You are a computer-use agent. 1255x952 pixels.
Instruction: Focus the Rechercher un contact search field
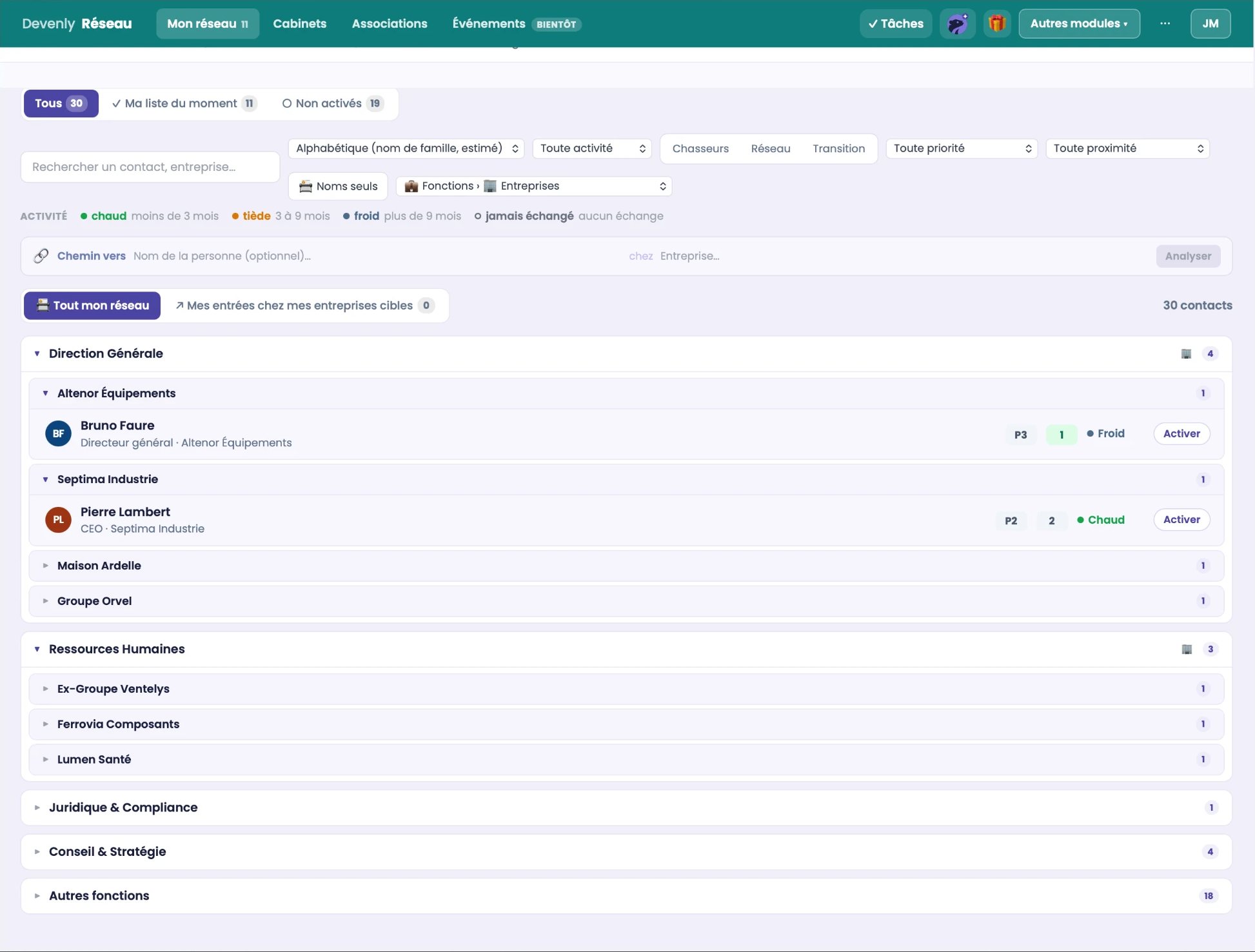(x=150, y=167)
